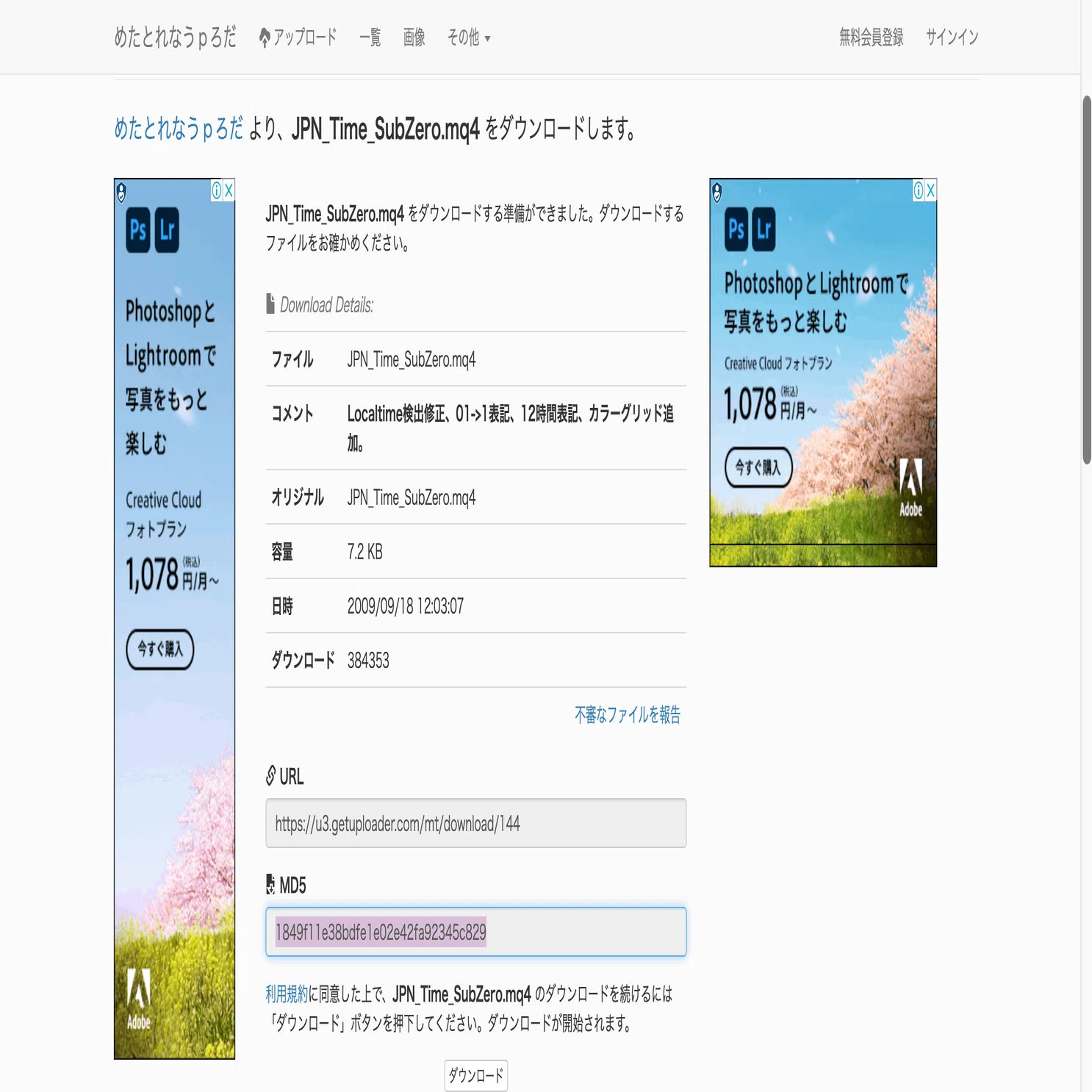
Task: Open the 一覧 list menu item
Action: pyautogui.click(x=370, y=37)
